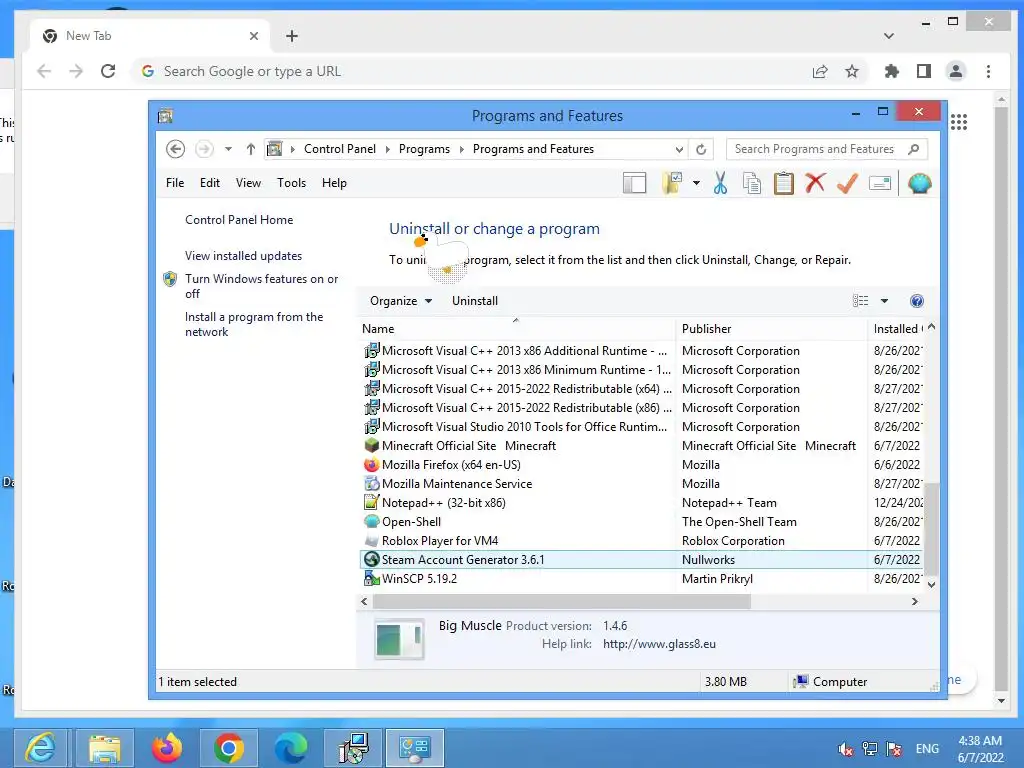Viewport: 1024px width, 768px height.
Task: Click the Cut scissors toolbar icon
Action: [720, 184]
